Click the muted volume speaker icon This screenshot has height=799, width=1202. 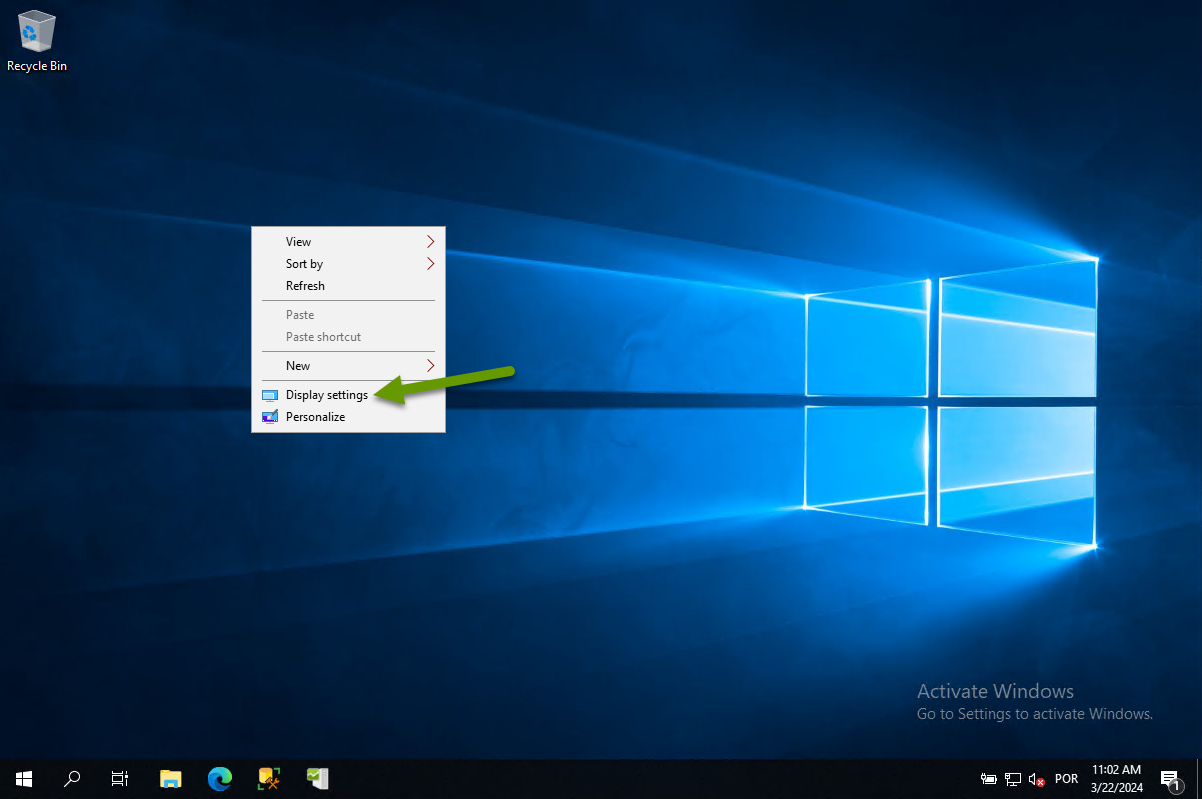pyautogui.click(x=1037, y=779)
